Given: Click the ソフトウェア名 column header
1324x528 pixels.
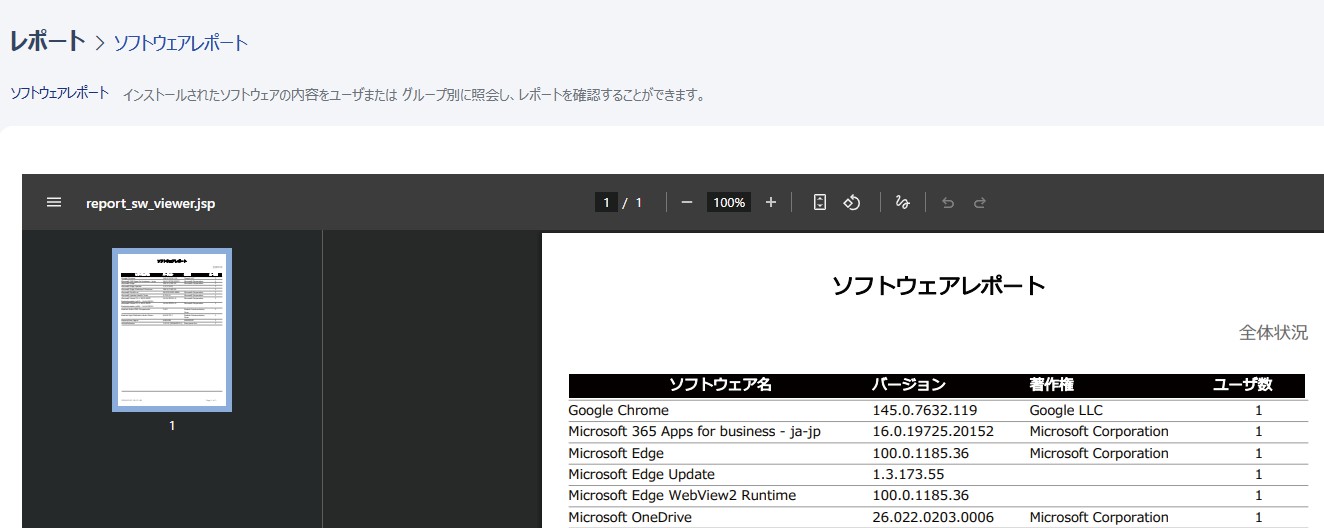Looking at the screenshot, I should click(x=720, y=385).
